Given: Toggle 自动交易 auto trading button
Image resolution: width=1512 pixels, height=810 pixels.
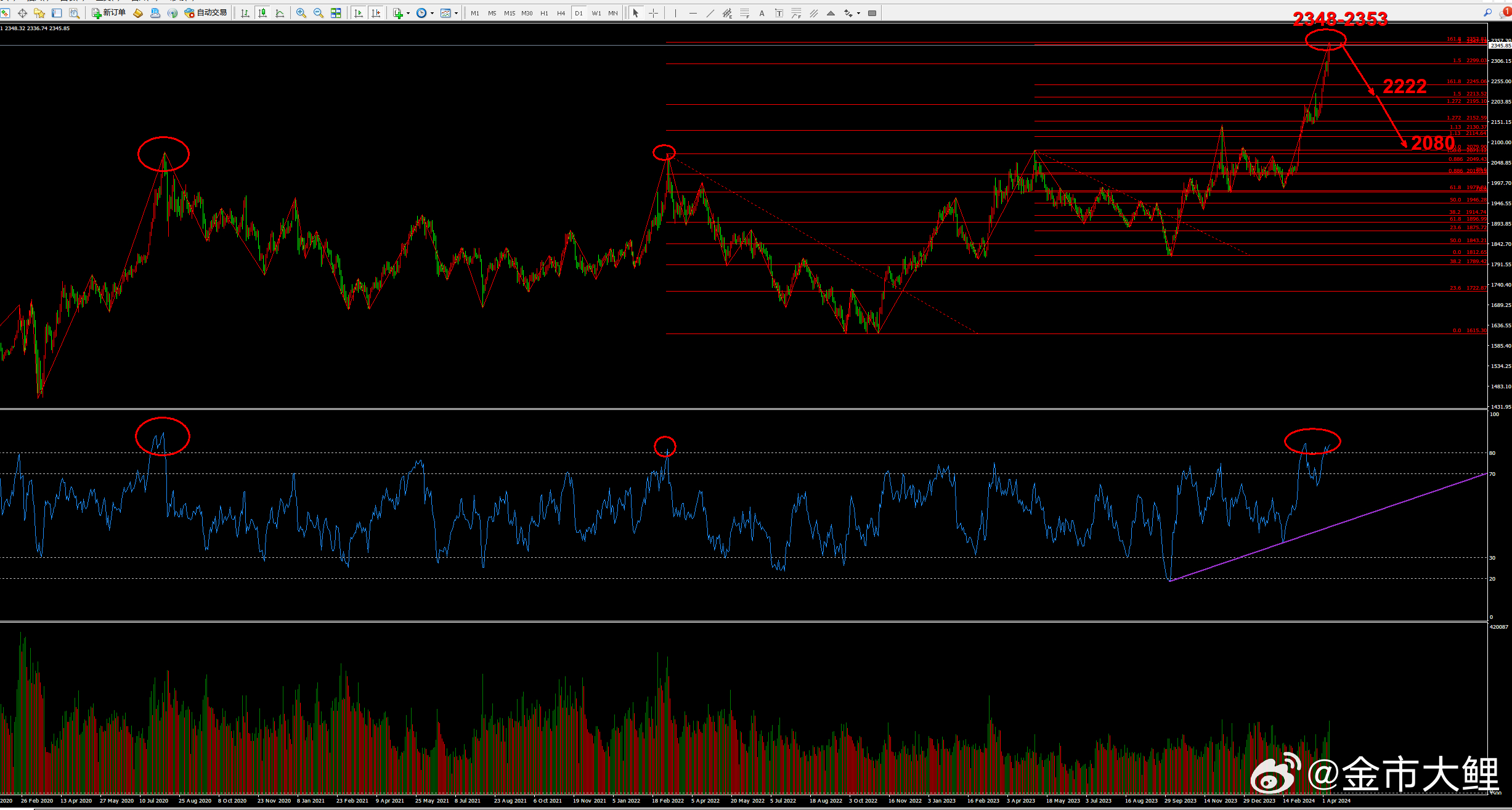Looking at the screenshot, I should tap(206, 13).
